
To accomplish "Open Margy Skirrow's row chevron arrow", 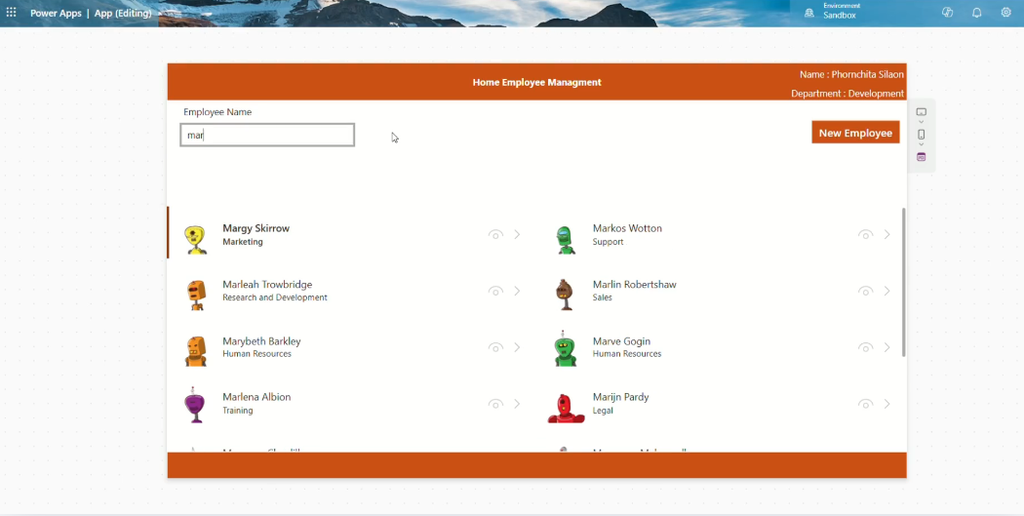I will click(x=517, y=234).
